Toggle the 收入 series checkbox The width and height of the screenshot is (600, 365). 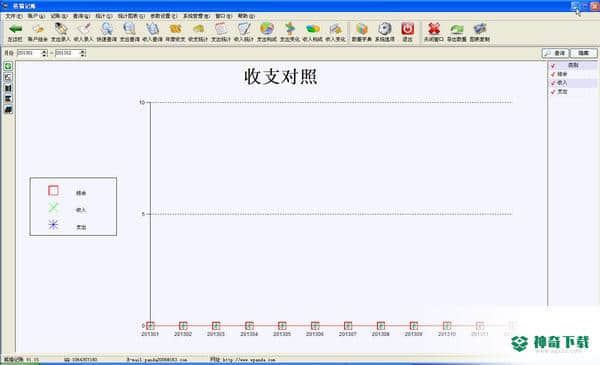tap(553, 83)
